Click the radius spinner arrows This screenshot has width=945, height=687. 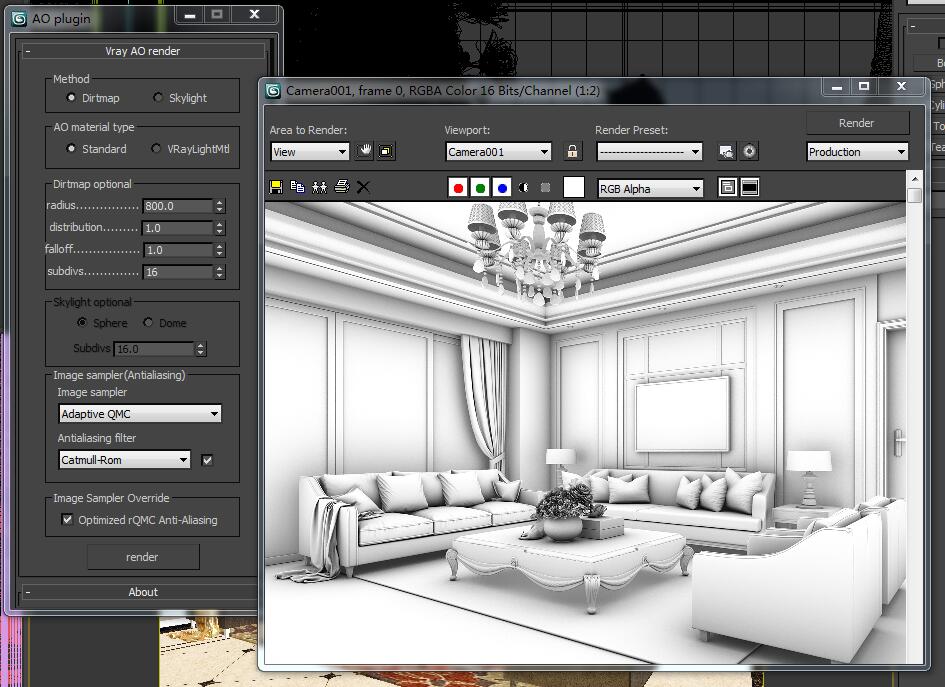point(219,206)
